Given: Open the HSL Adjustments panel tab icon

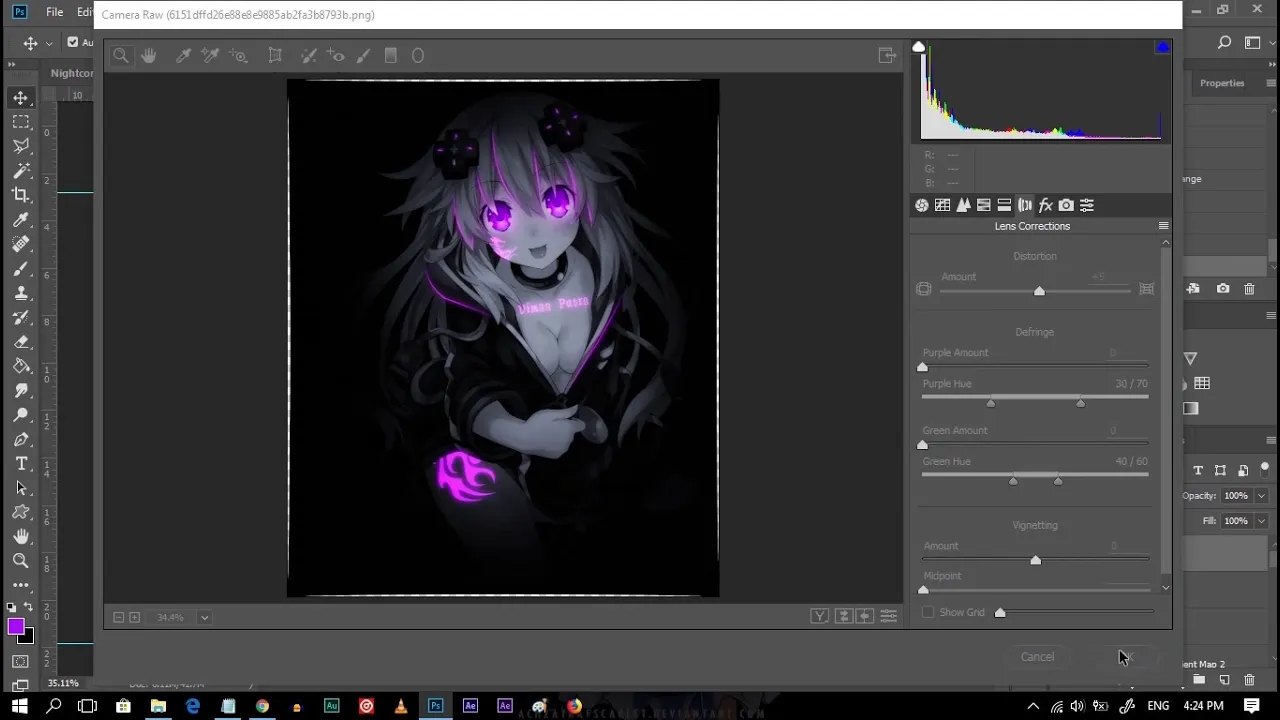Looking at the screenshot, I should point(984,205).
